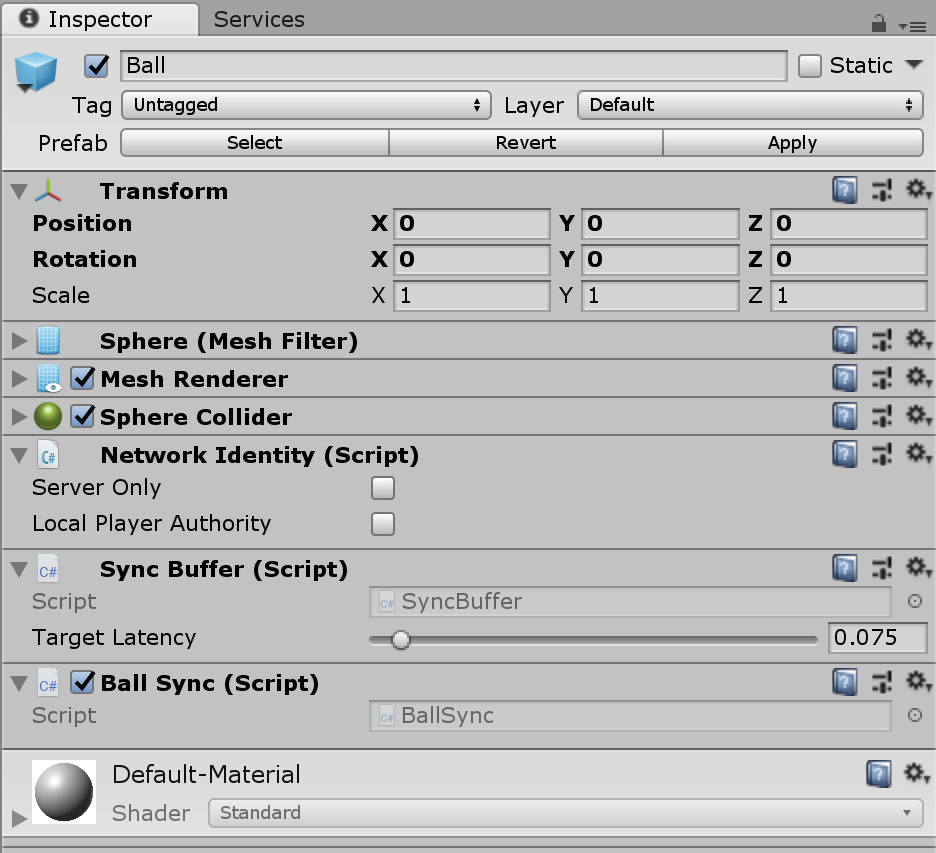Click the Inspector lock icon
The height and width of the screenshot is (853, 936).
878,22
